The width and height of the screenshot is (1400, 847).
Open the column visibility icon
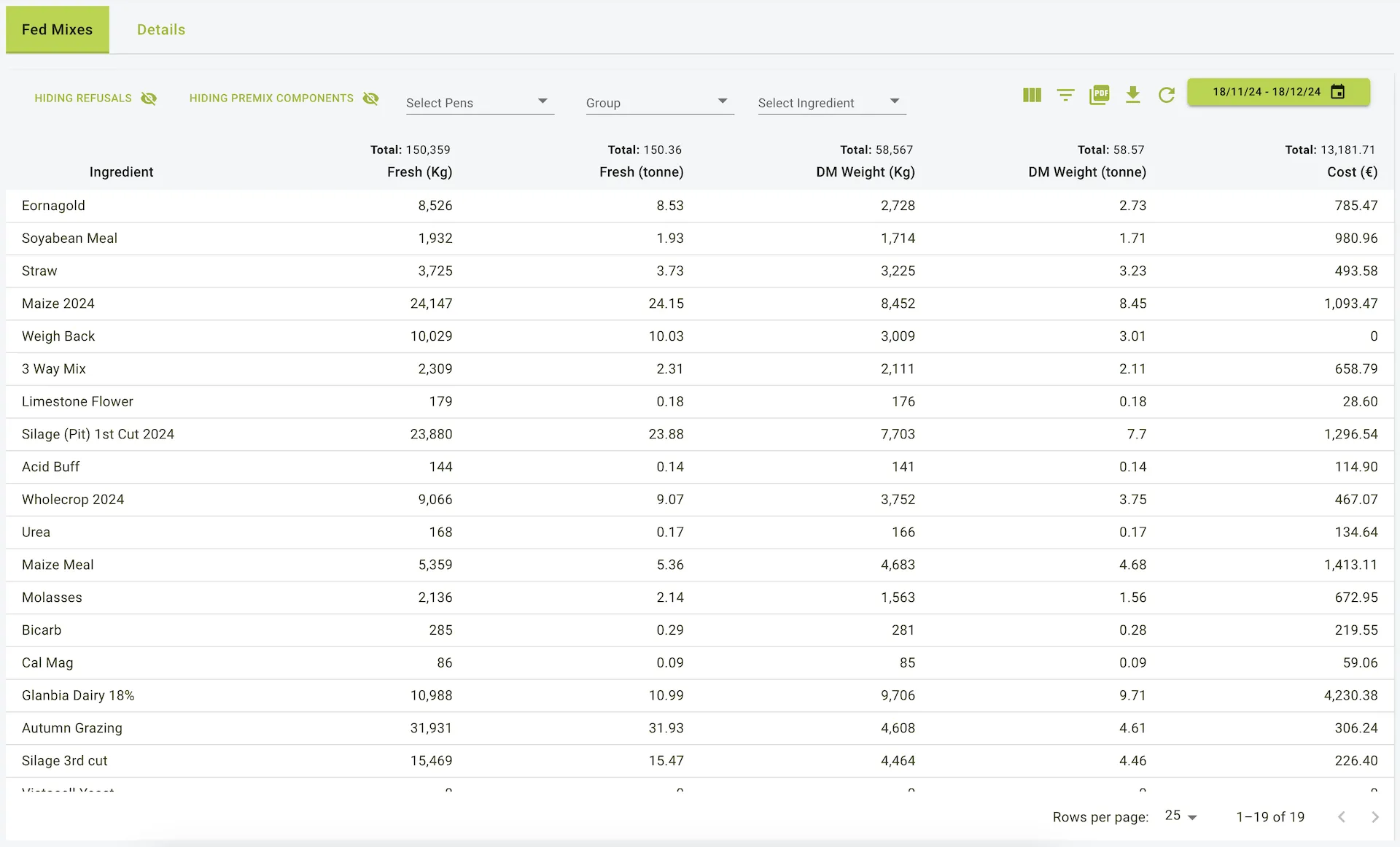[1032, 95]
